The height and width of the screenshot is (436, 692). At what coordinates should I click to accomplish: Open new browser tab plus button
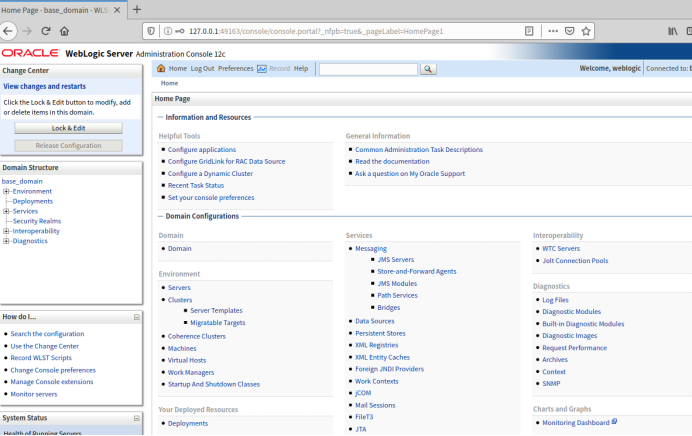click(137, 9)
